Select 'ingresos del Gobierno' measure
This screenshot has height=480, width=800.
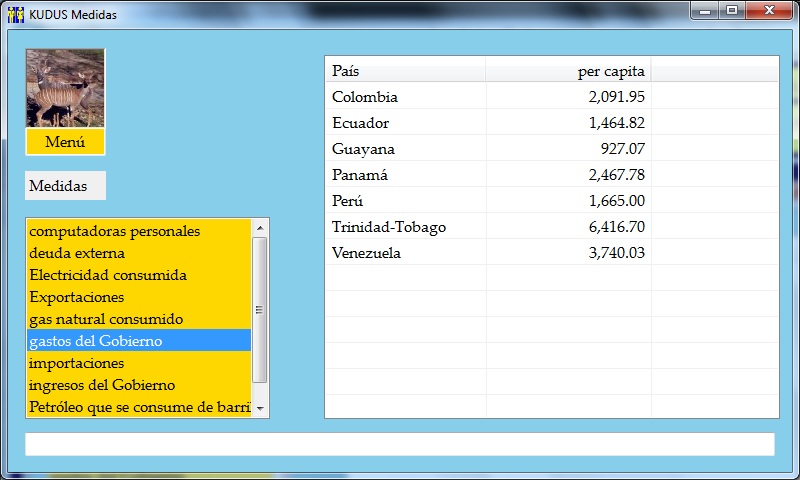(102, 385)
